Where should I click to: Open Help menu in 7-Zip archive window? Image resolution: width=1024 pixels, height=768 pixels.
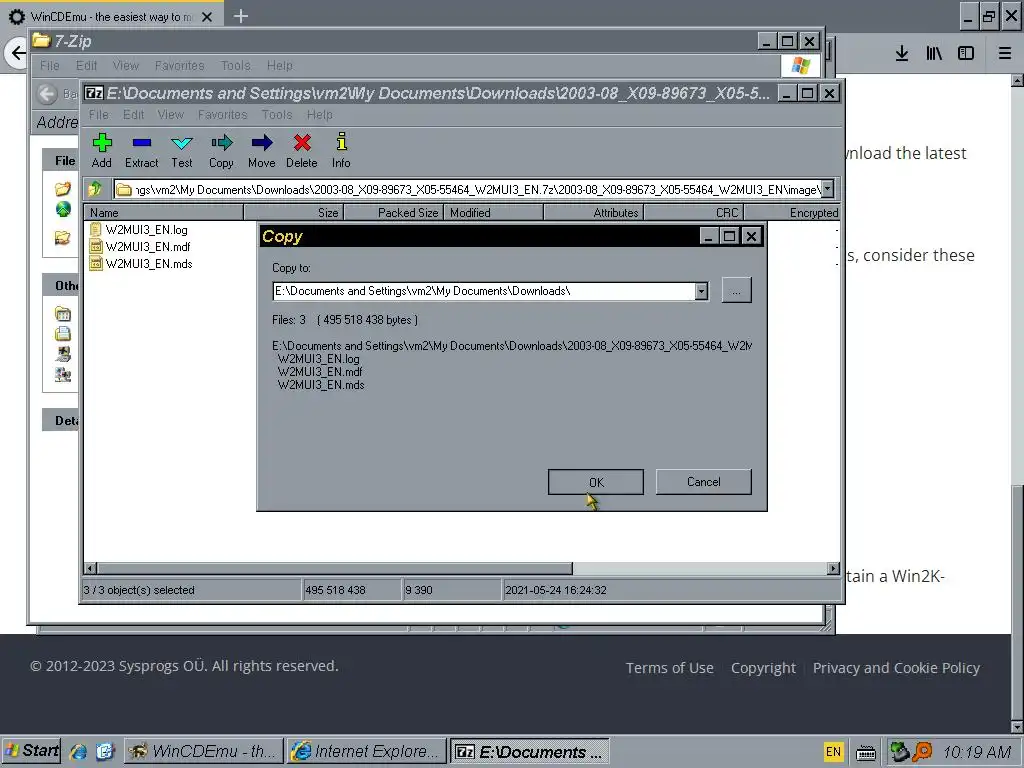tap(320, 115)
